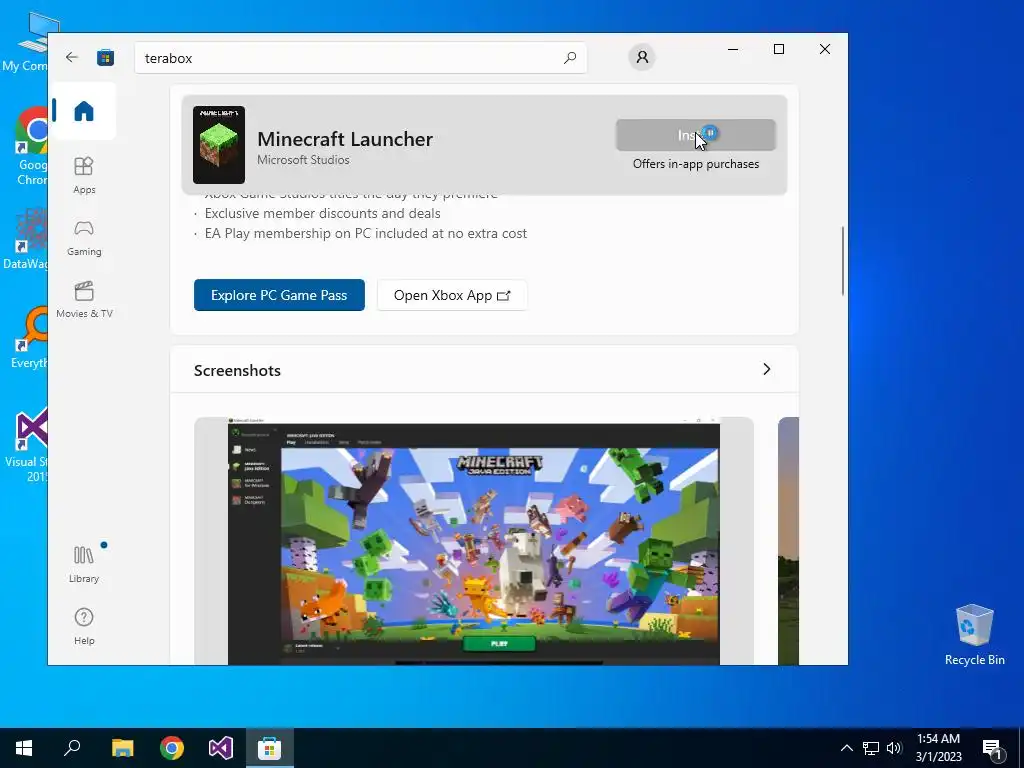Click the Microsoft Studios publisher link
The image size is (1024, 768).
(303, 159)
